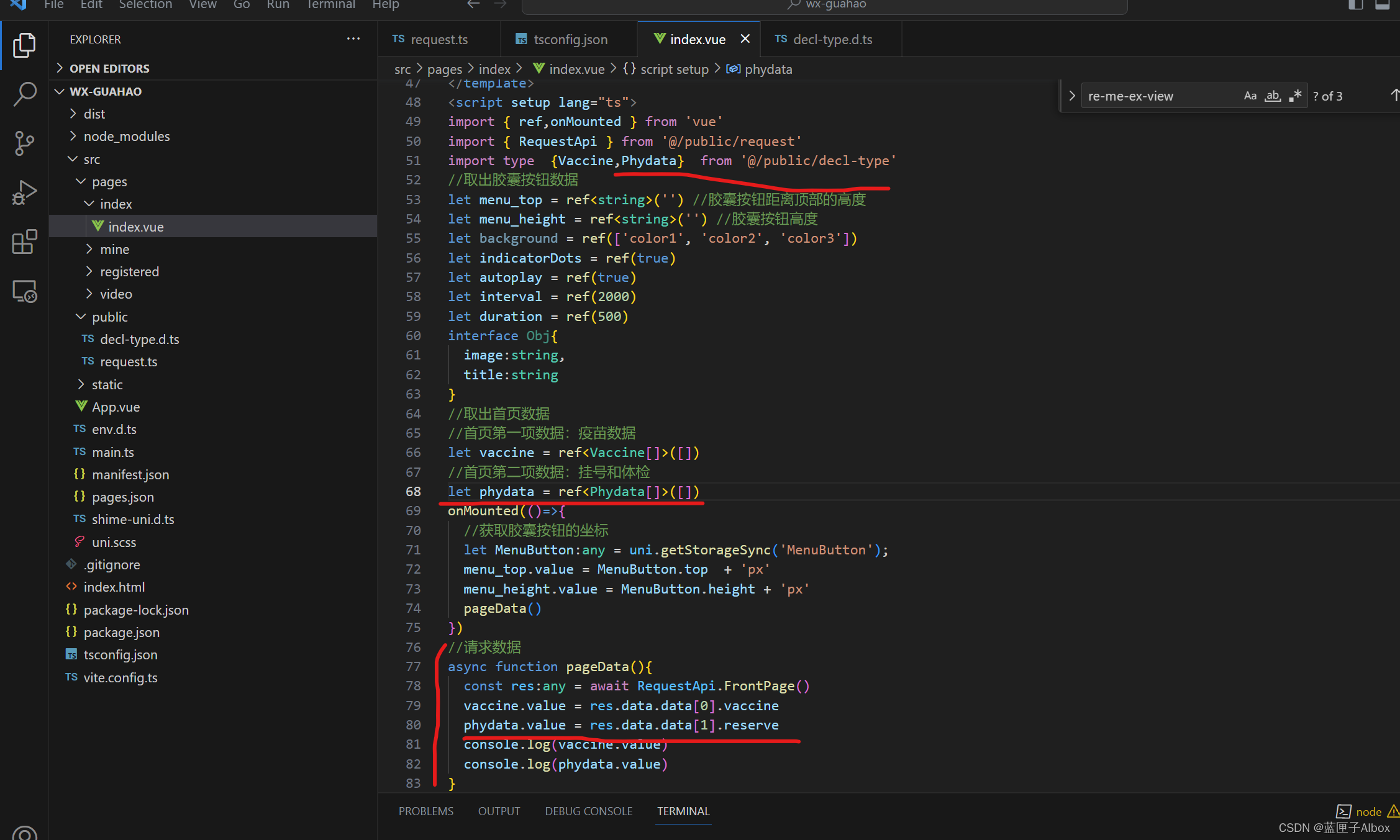The width and height of the screenshot is (1400, 840).
Task: Toggle Match Whole Word in find widget
Action: [x=1273, y=96]
